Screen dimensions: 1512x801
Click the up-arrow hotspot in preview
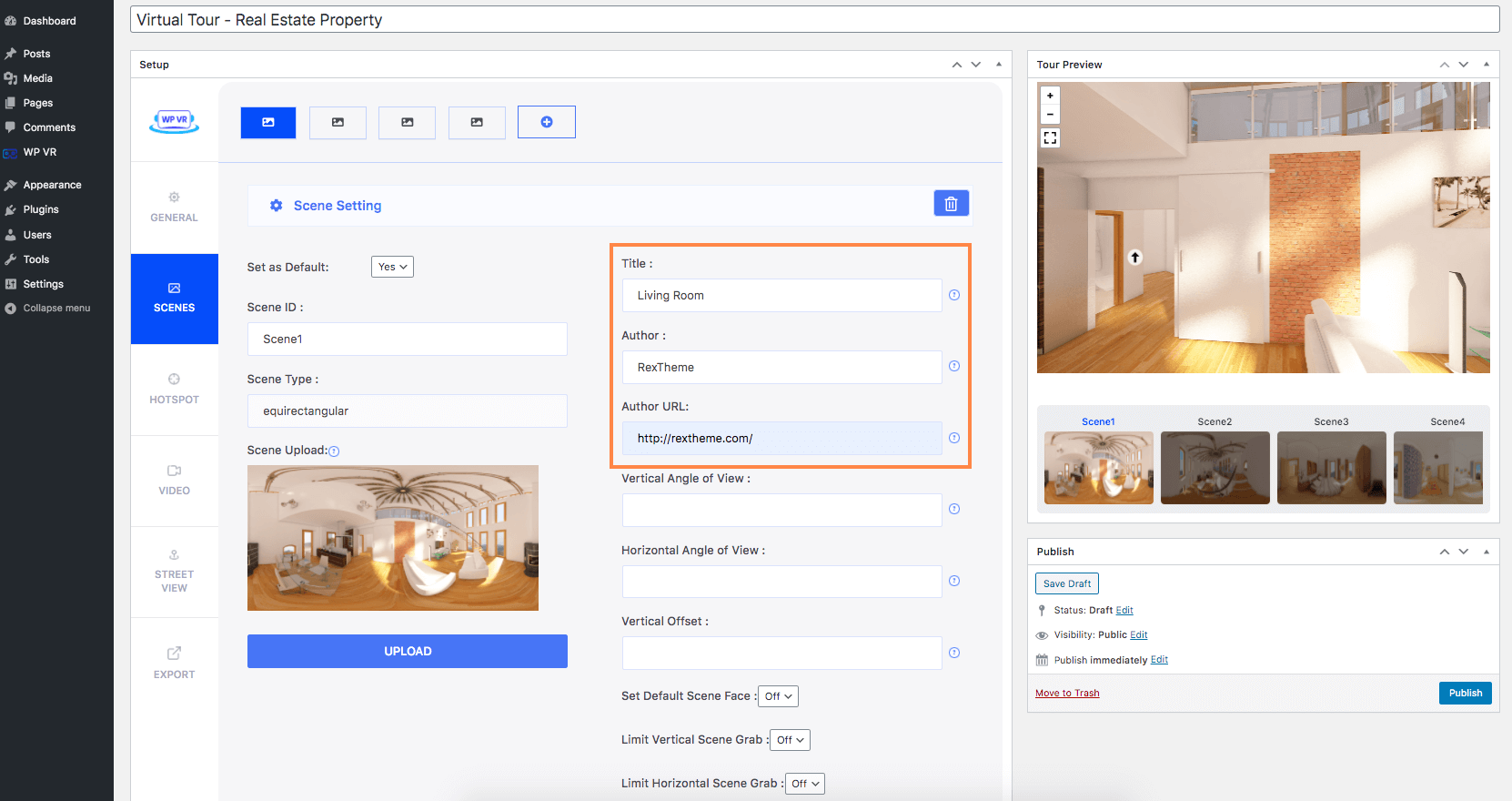(1134, 258)
